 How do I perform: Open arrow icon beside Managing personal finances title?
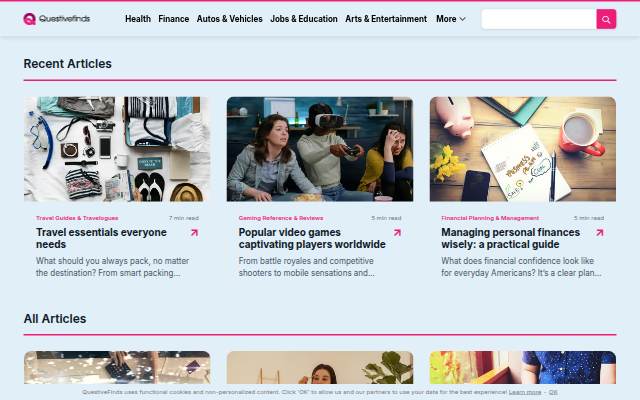coord(600,233)
